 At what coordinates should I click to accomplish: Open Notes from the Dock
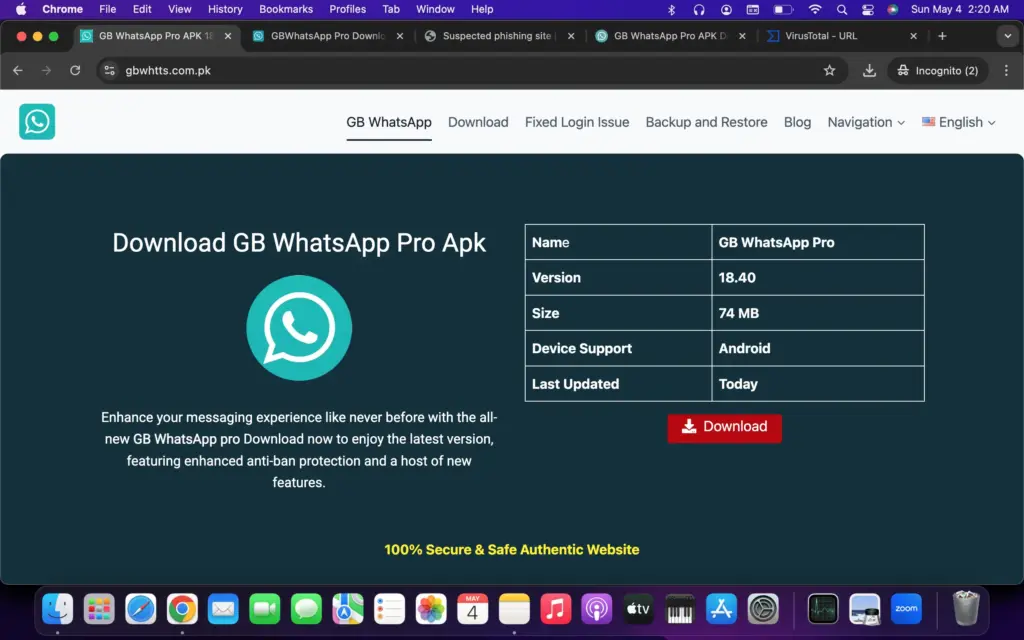(514, 609)
